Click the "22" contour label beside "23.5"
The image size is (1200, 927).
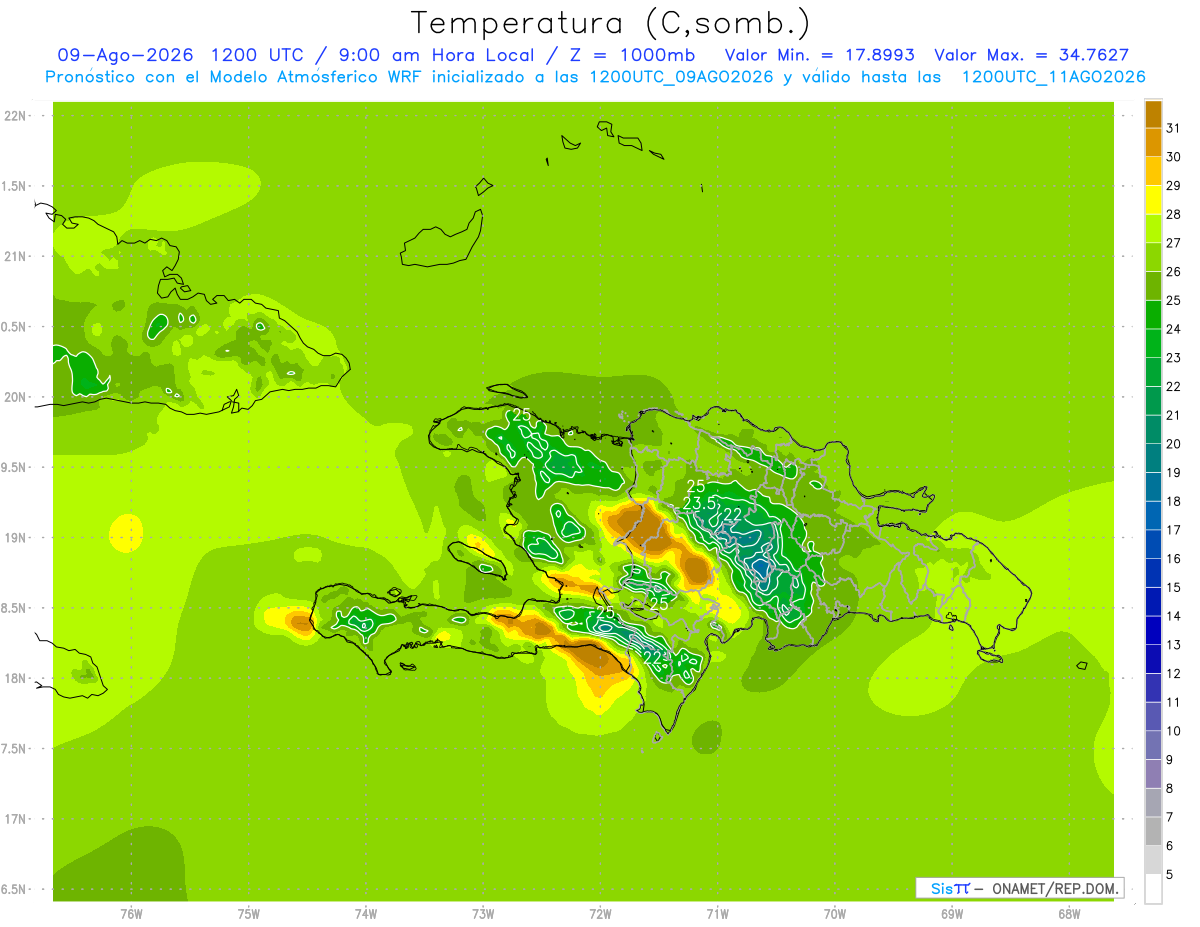coord(732,515)
